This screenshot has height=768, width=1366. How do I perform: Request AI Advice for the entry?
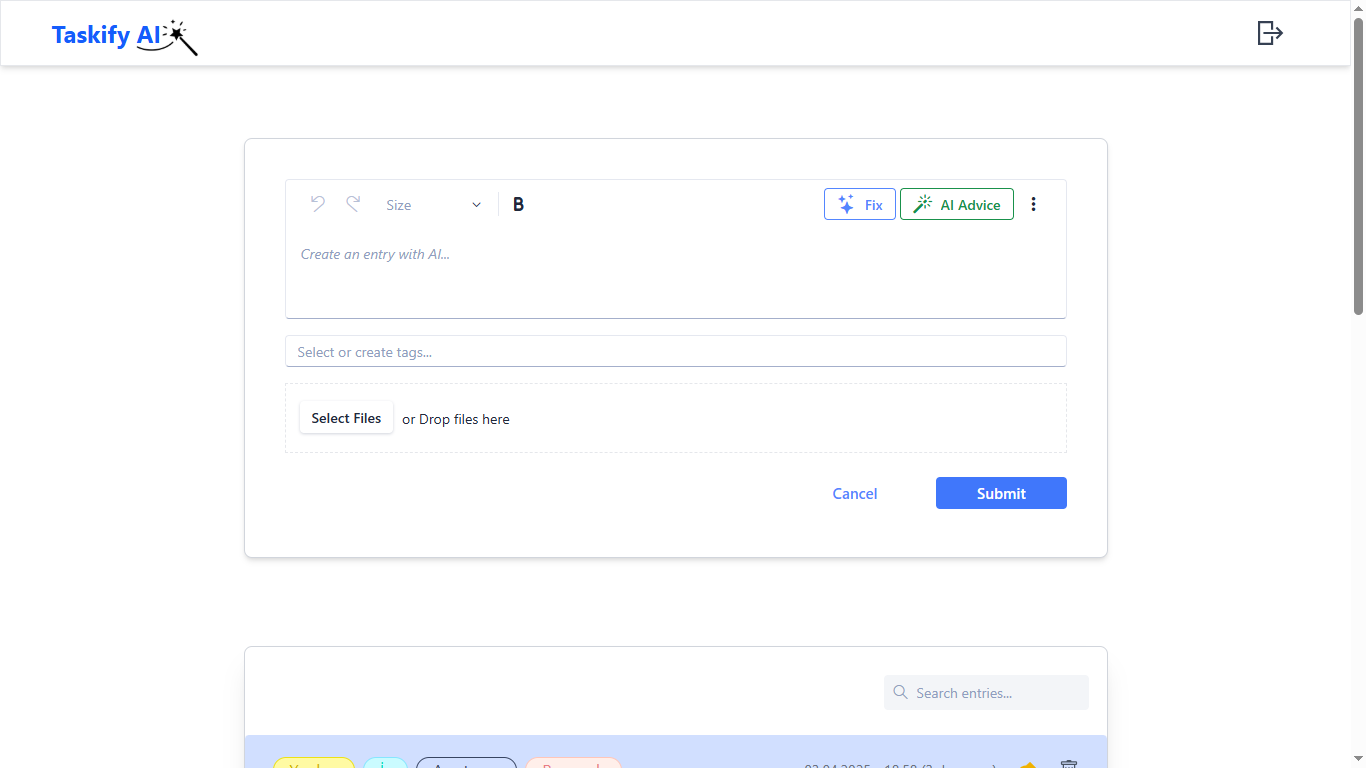(956, 204)
